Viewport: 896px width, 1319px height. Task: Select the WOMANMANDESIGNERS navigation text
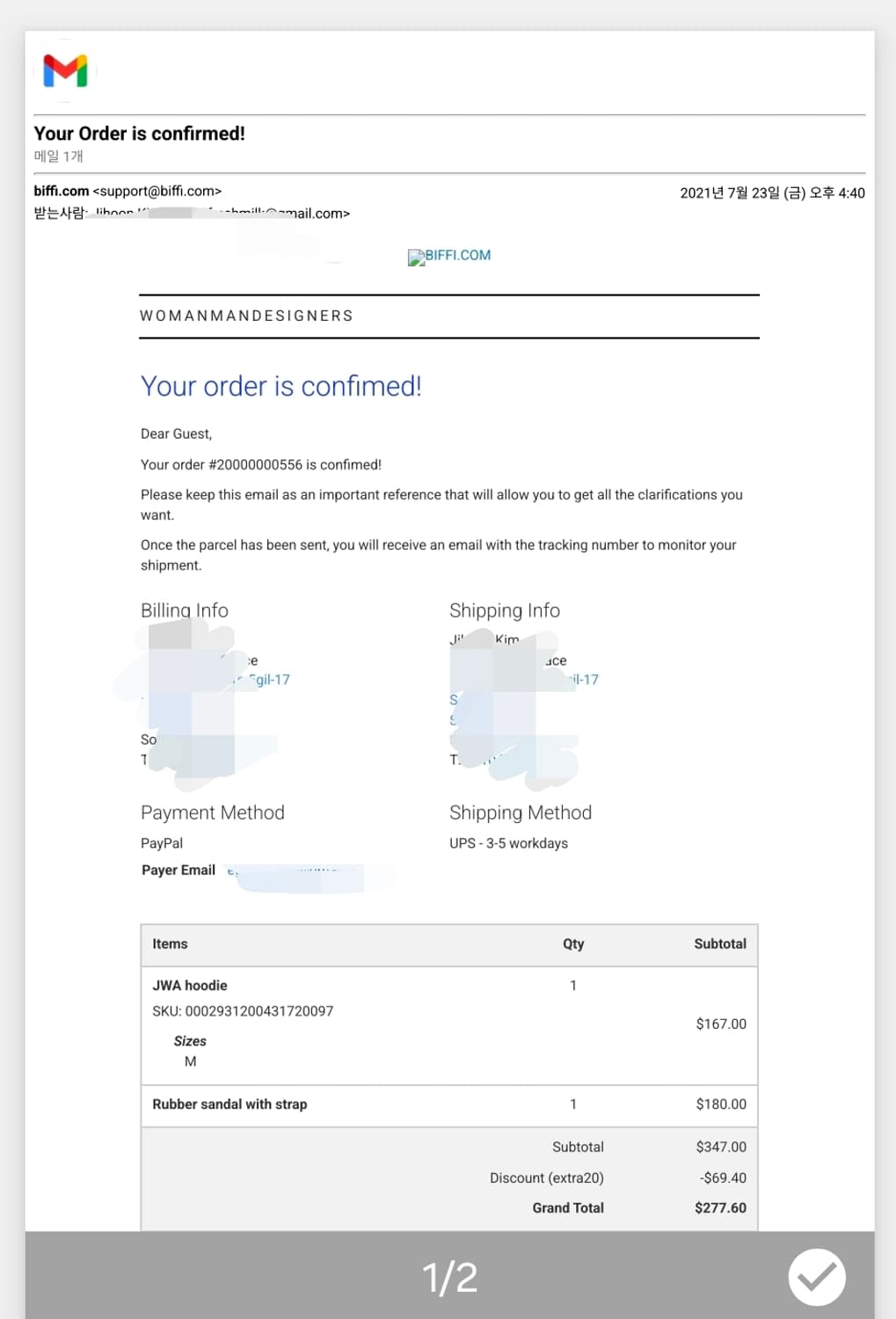tap(246, 316)
